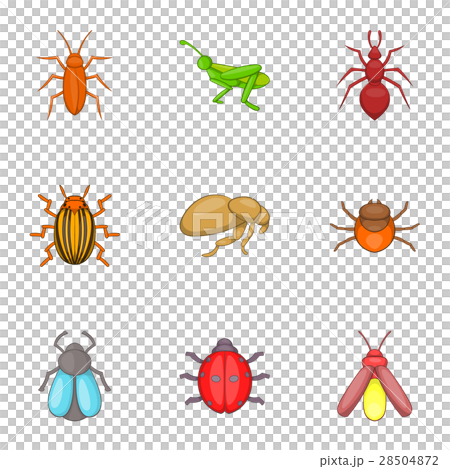Choose the grey fly with blue wings
Image resolution: width=450 pixels, height=469 pixels.
(x=75, y=376)
